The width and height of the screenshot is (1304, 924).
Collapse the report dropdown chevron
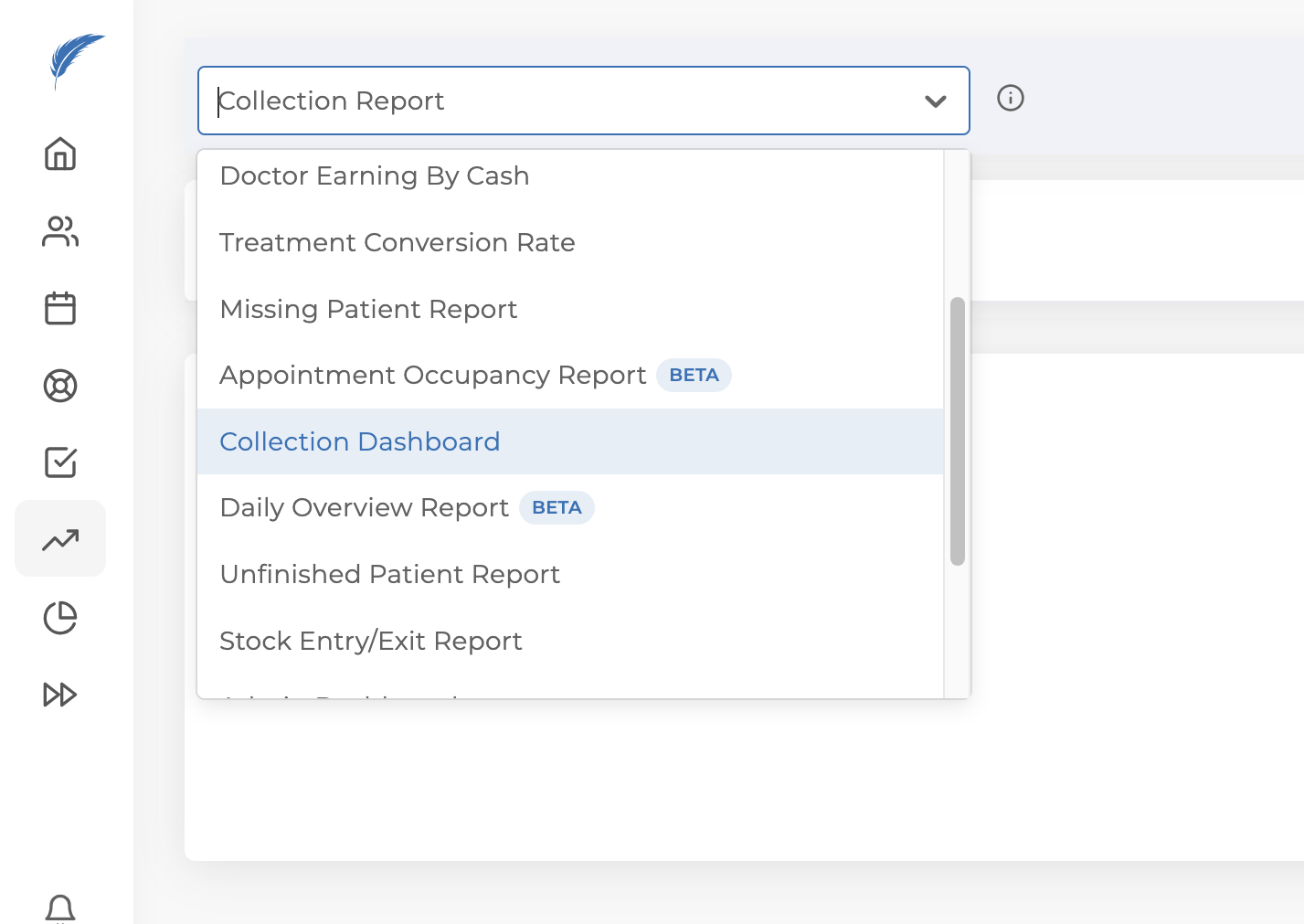pos(935,101)
